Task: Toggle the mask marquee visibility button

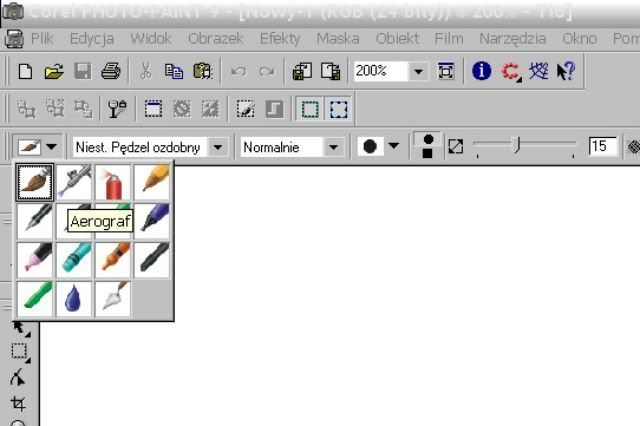Action: [338, 109]
